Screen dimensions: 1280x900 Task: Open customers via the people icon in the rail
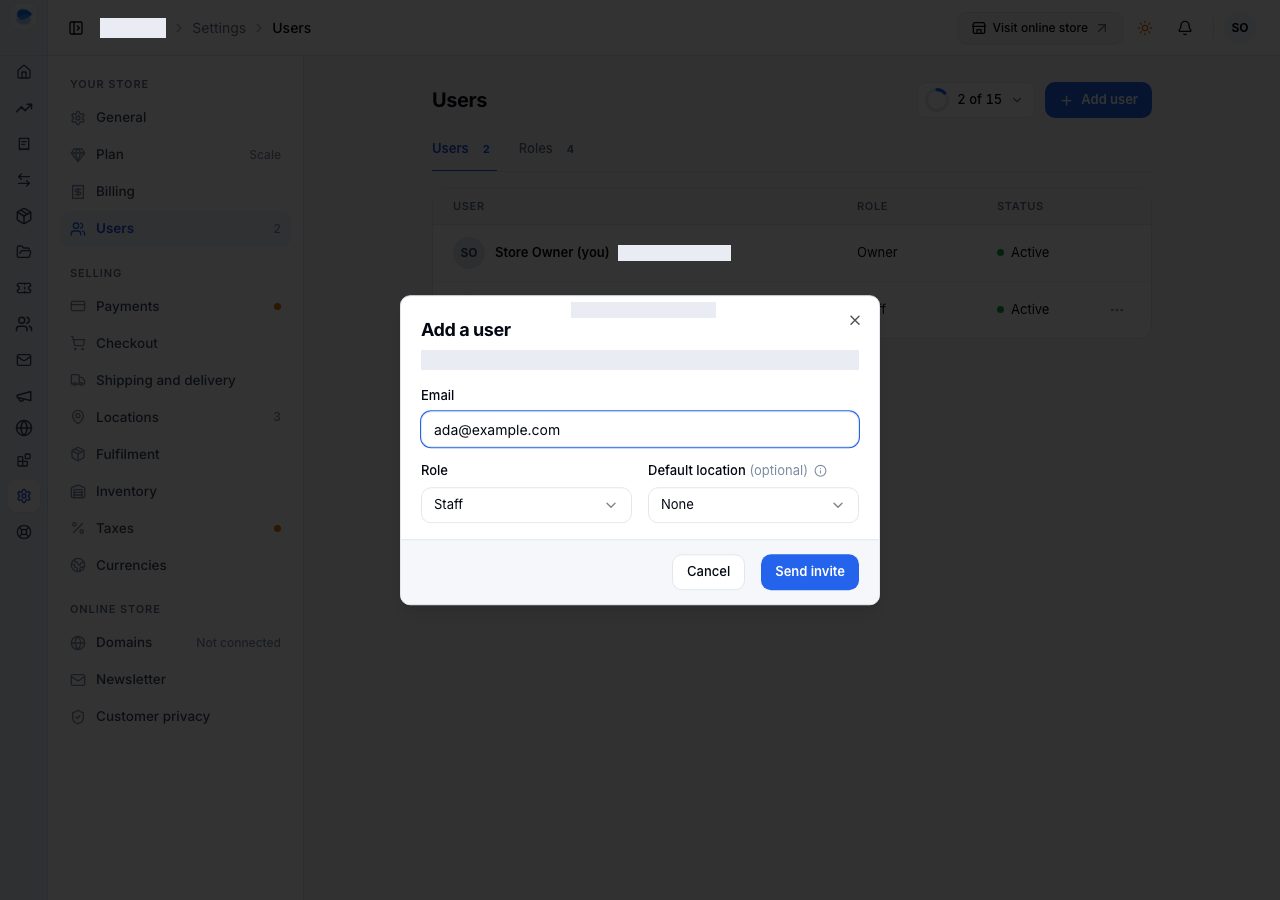pos(24,324)
